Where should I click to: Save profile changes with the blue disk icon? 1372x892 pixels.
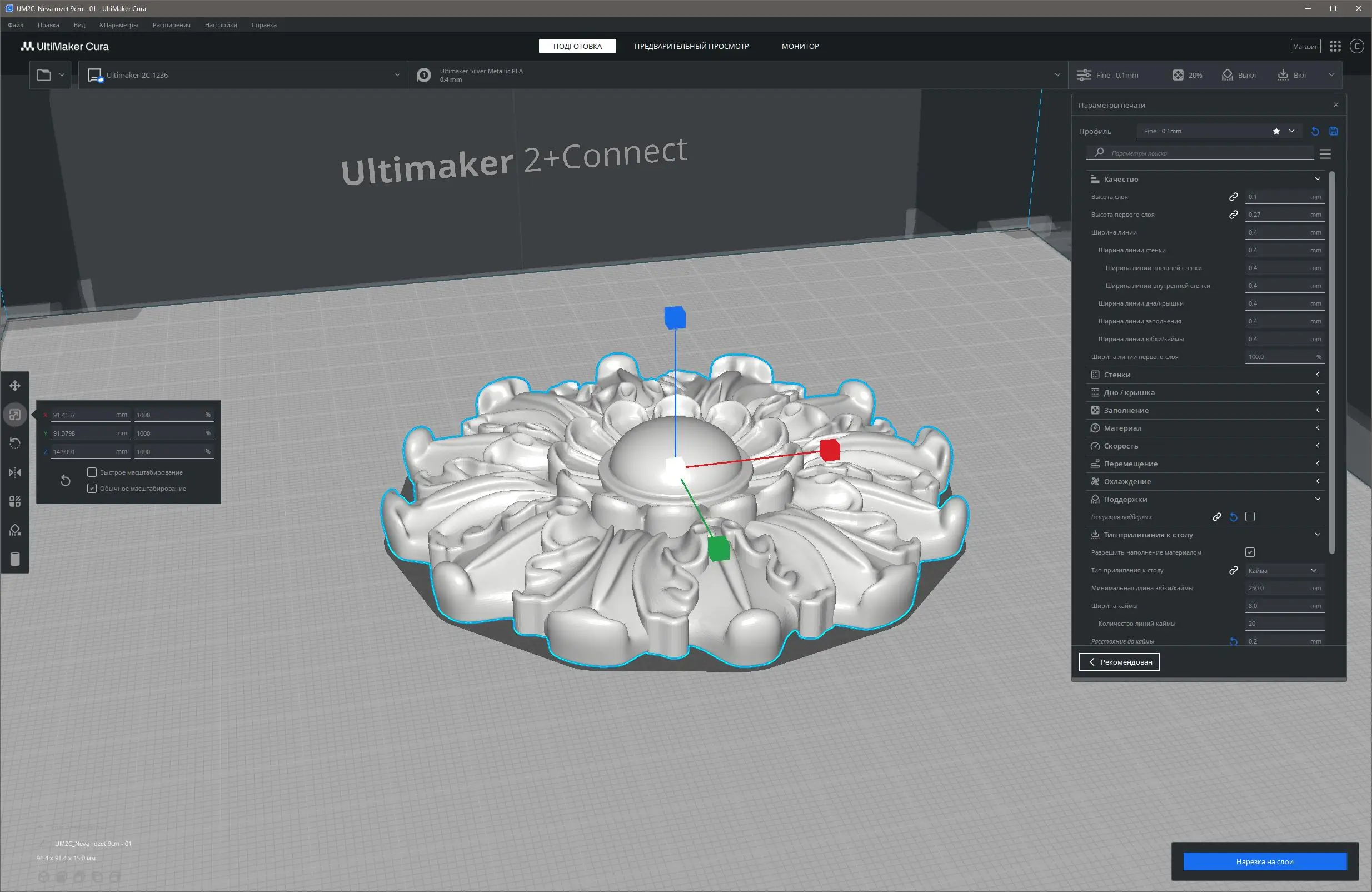pyautogui.click(x=1333, y=132)
